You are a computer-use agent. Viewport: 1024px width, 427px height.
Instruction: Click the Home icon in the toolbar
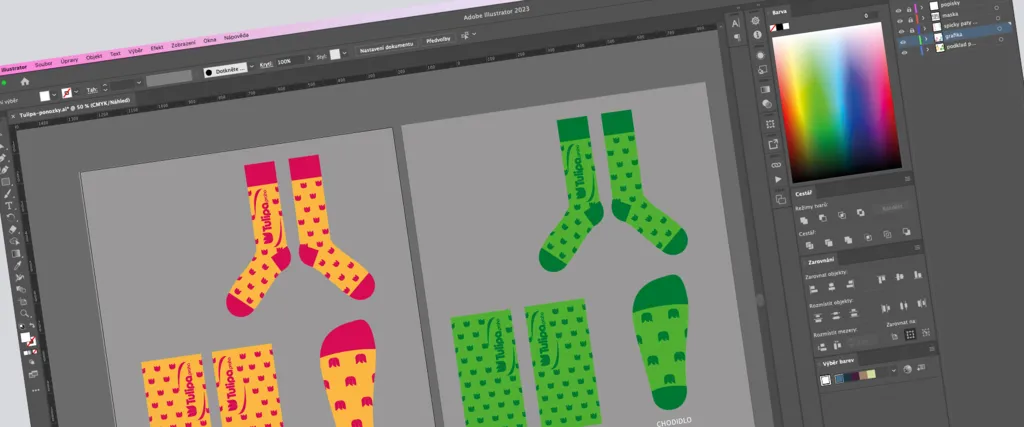point(25,81)
